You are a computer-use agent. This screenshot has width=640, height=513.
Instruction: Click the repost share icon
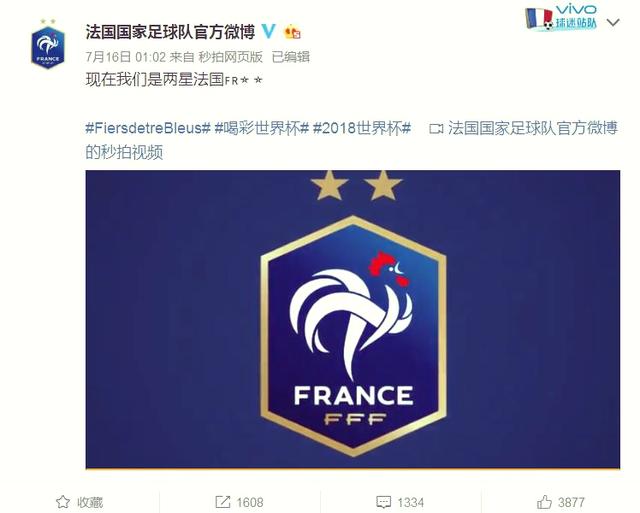222,502
